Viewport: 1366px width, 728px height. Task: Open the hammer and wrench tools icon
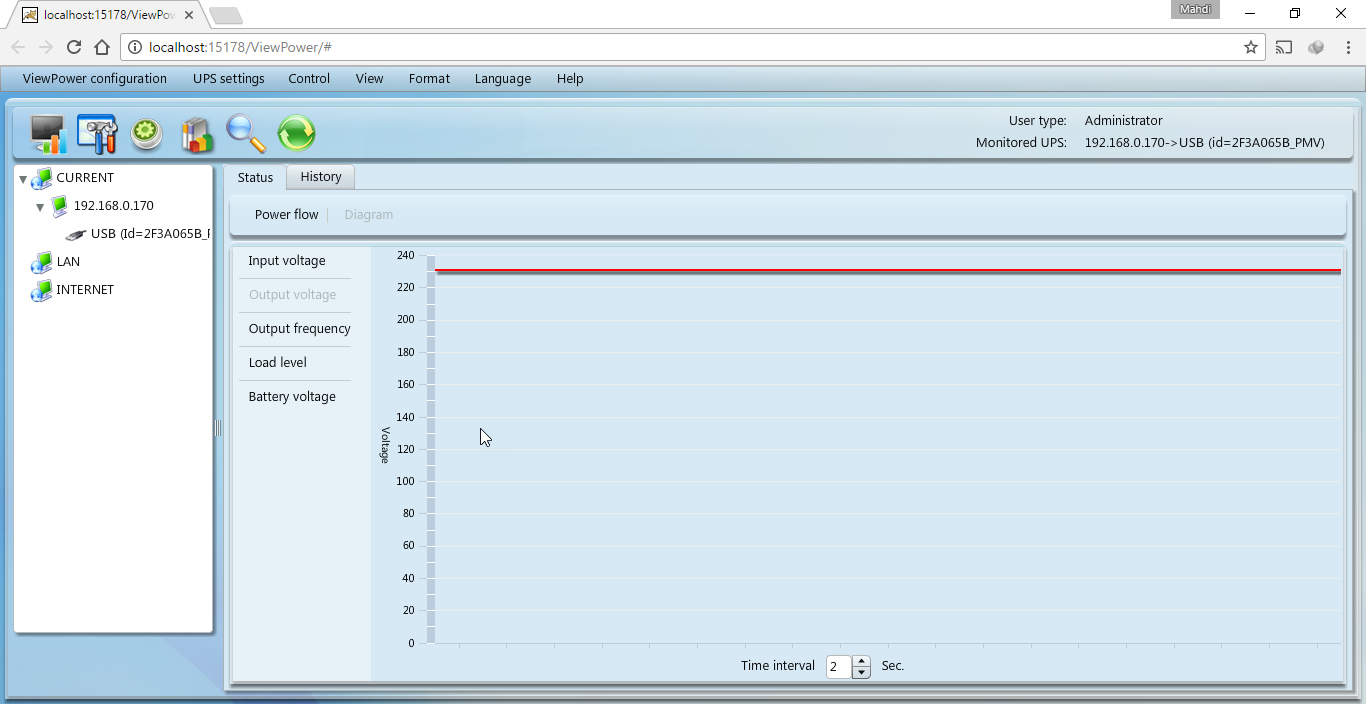(x=97, y=134)
